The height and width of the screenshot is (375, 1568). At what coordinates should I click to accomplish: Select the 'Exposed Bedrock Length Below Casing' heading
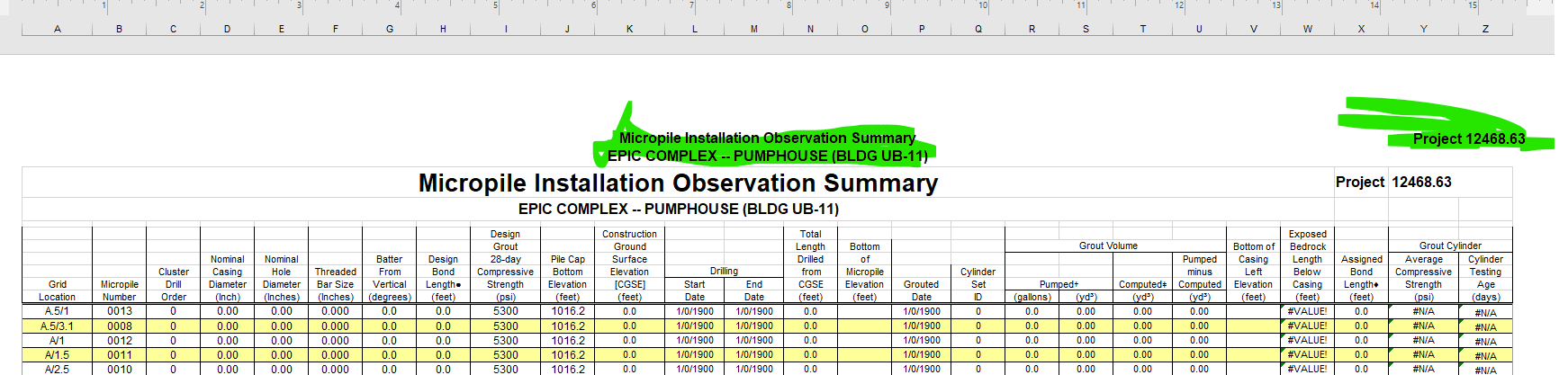pyautogui.click(x=1307, y=265)
